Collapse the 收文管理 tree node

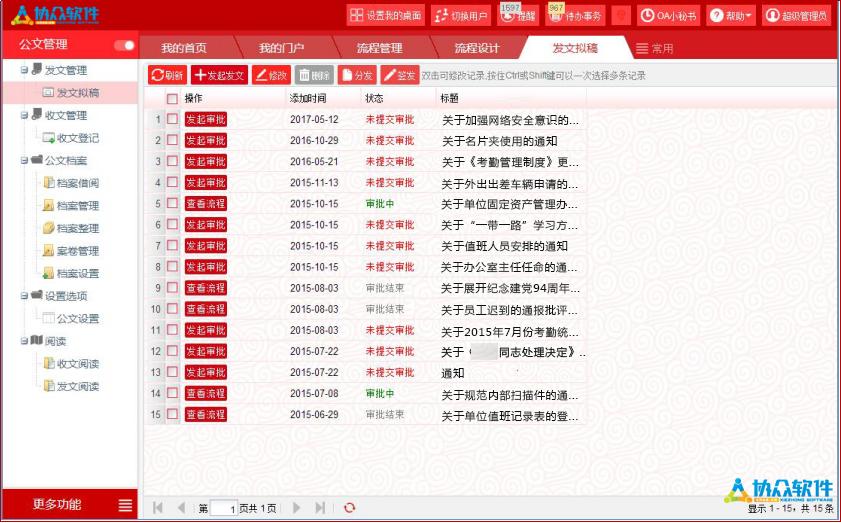point(24,115)
